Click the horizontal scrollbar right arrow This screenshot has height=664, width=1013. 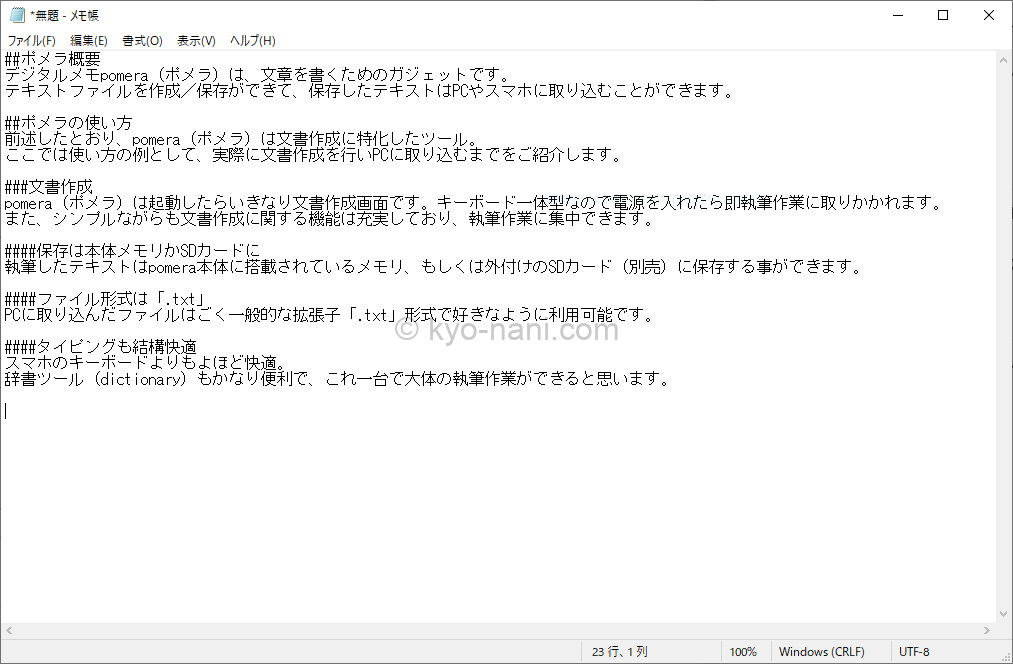pyautogui.click(x=987, y=630)
